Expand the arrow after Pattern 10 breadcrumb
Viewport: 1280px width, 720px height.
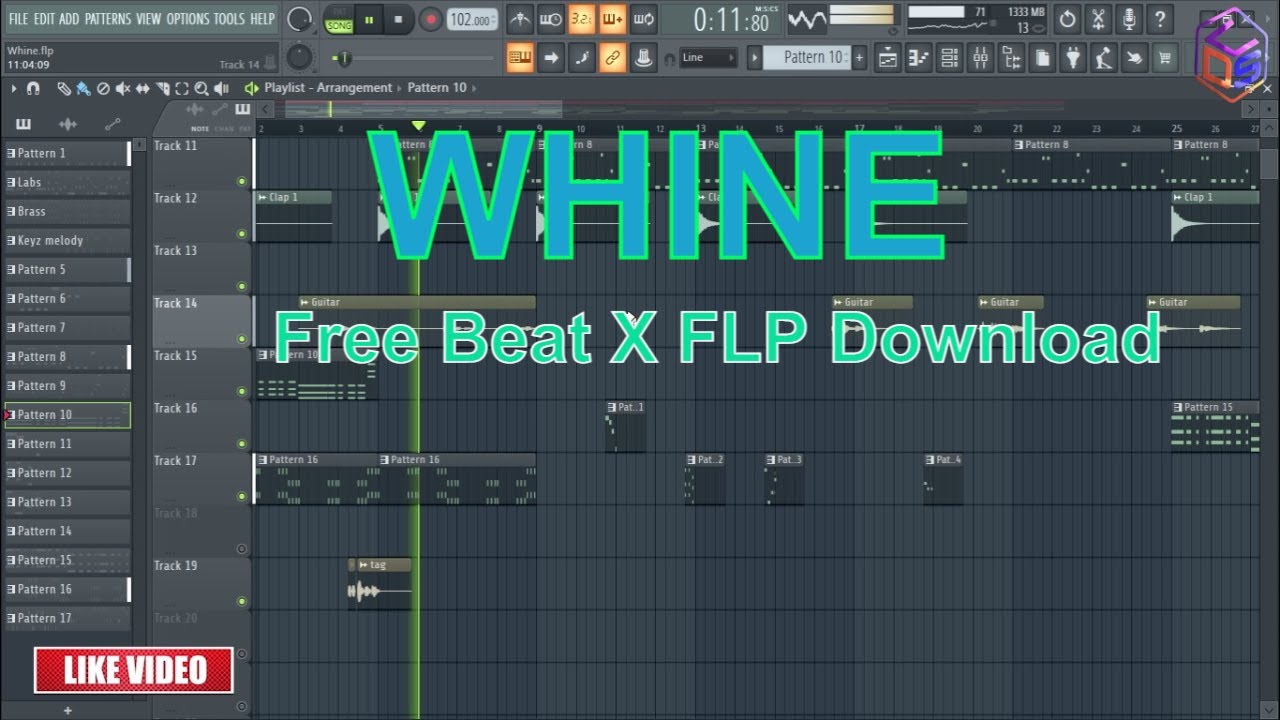pyautogui.click(x=474, y=88)
